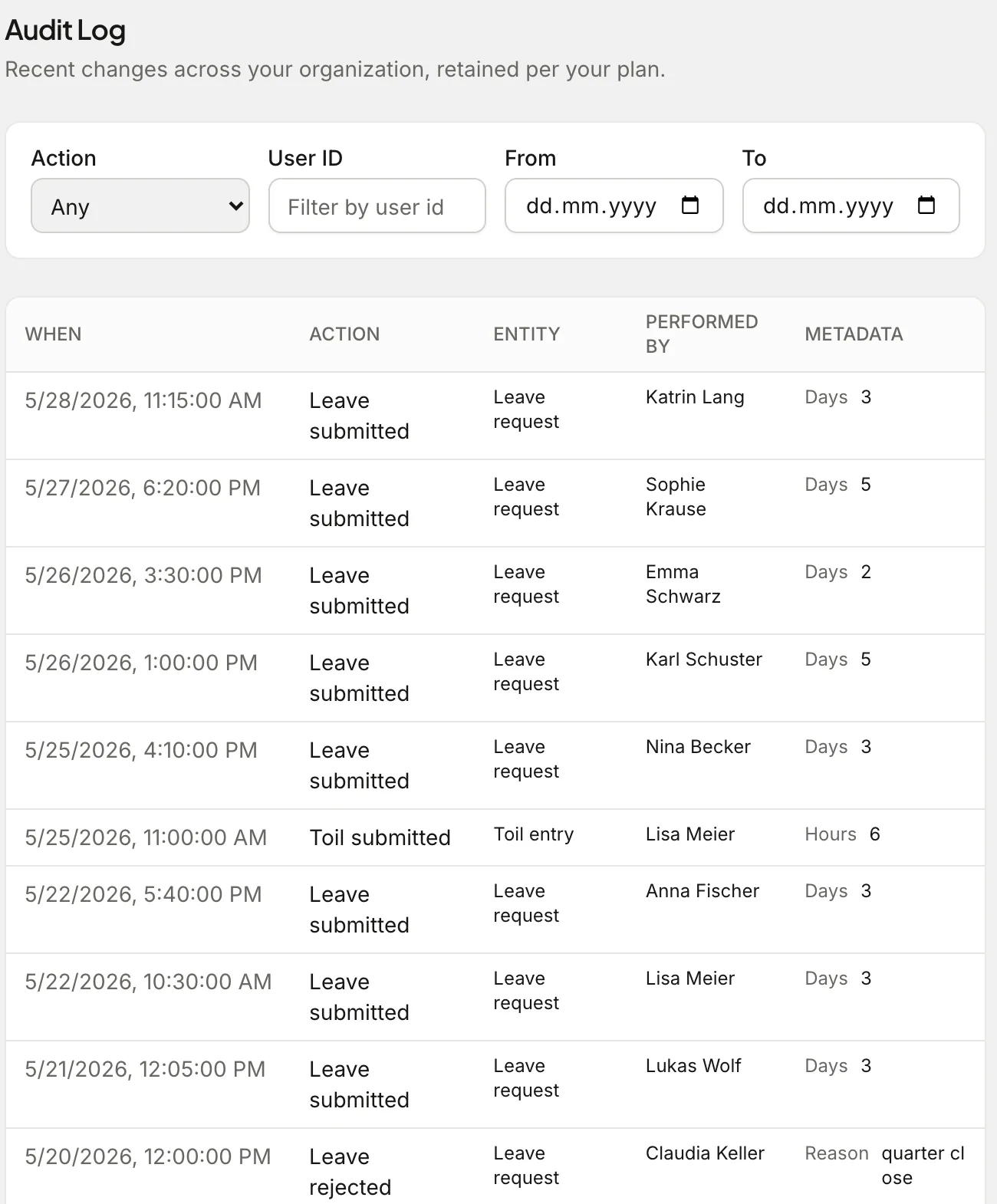Open the Action filter dropdown
Viewport: 997px width, 1204px height.
[140, 206]
